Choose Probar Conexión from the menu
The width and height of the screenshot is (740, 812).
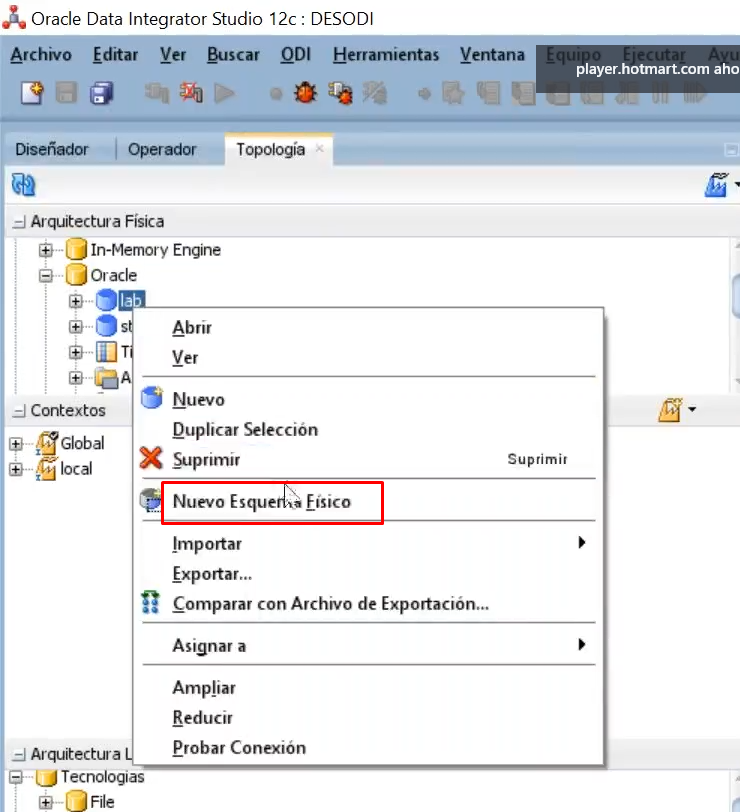click(239, 748)
